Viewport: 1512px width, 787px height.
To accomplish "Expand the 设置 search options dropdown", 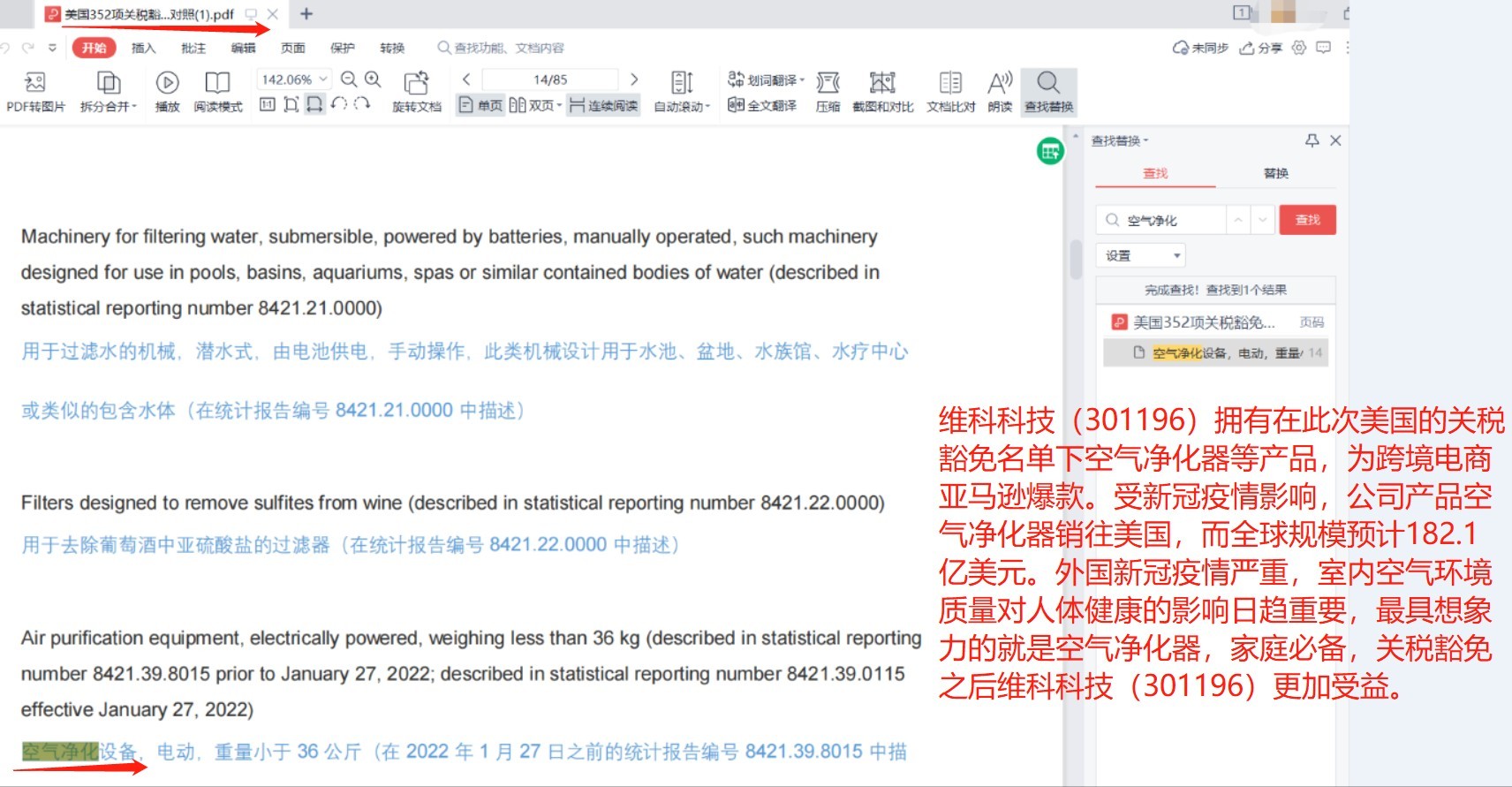I will pos(1141,255).
